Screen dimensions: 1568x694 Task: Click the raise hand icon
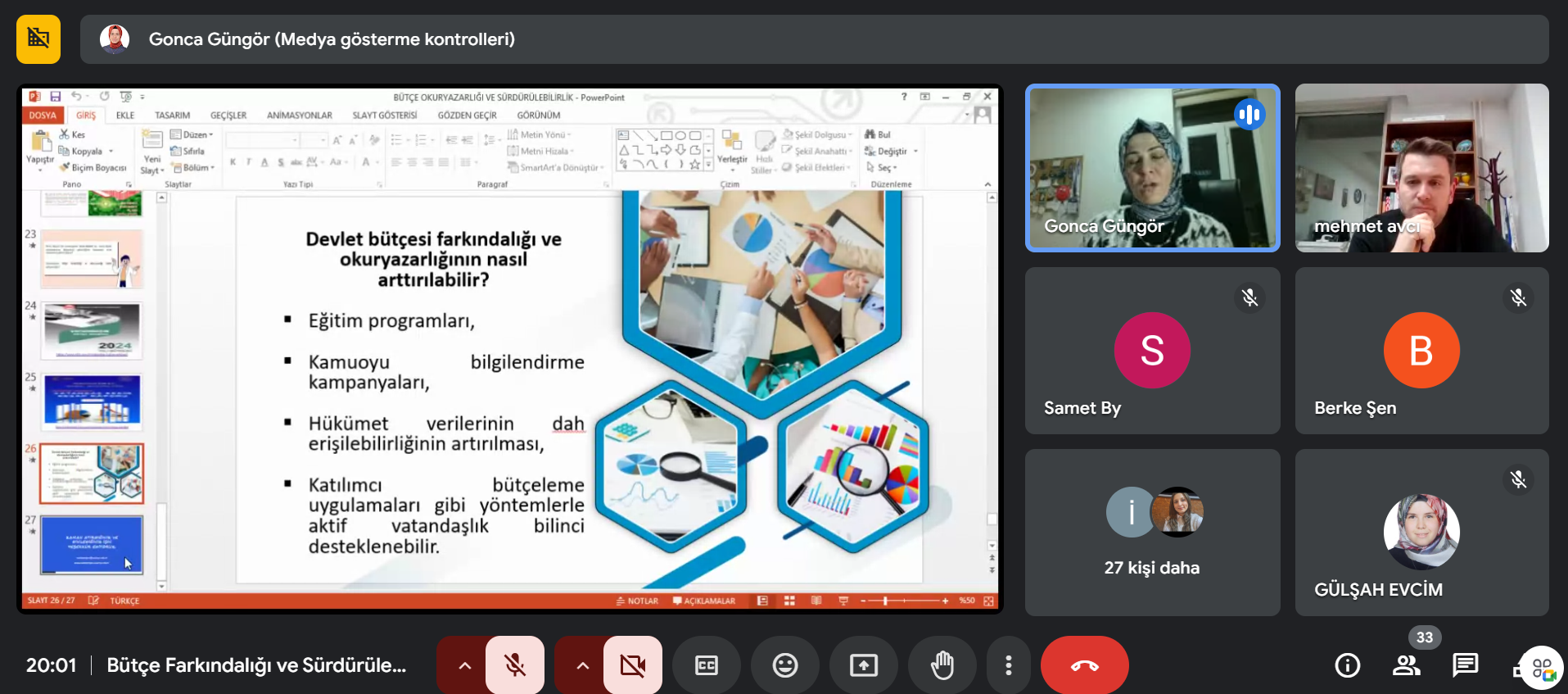942,665
